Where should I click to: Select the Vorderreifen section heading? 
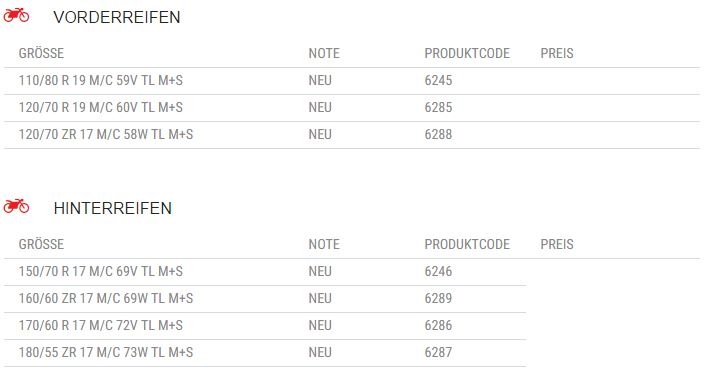tap(117, 17)
